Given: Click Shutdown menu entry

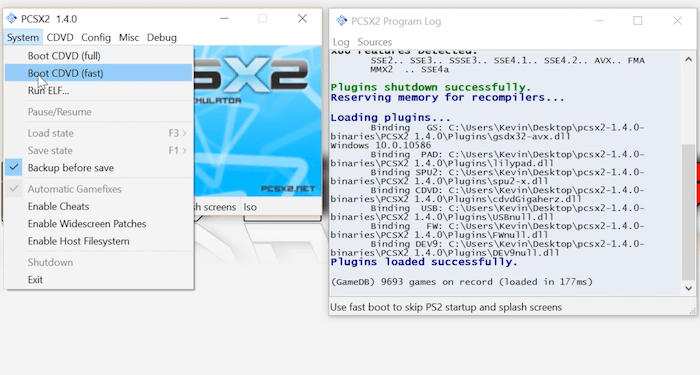Looking at the screenshot, I should [99, 262].
